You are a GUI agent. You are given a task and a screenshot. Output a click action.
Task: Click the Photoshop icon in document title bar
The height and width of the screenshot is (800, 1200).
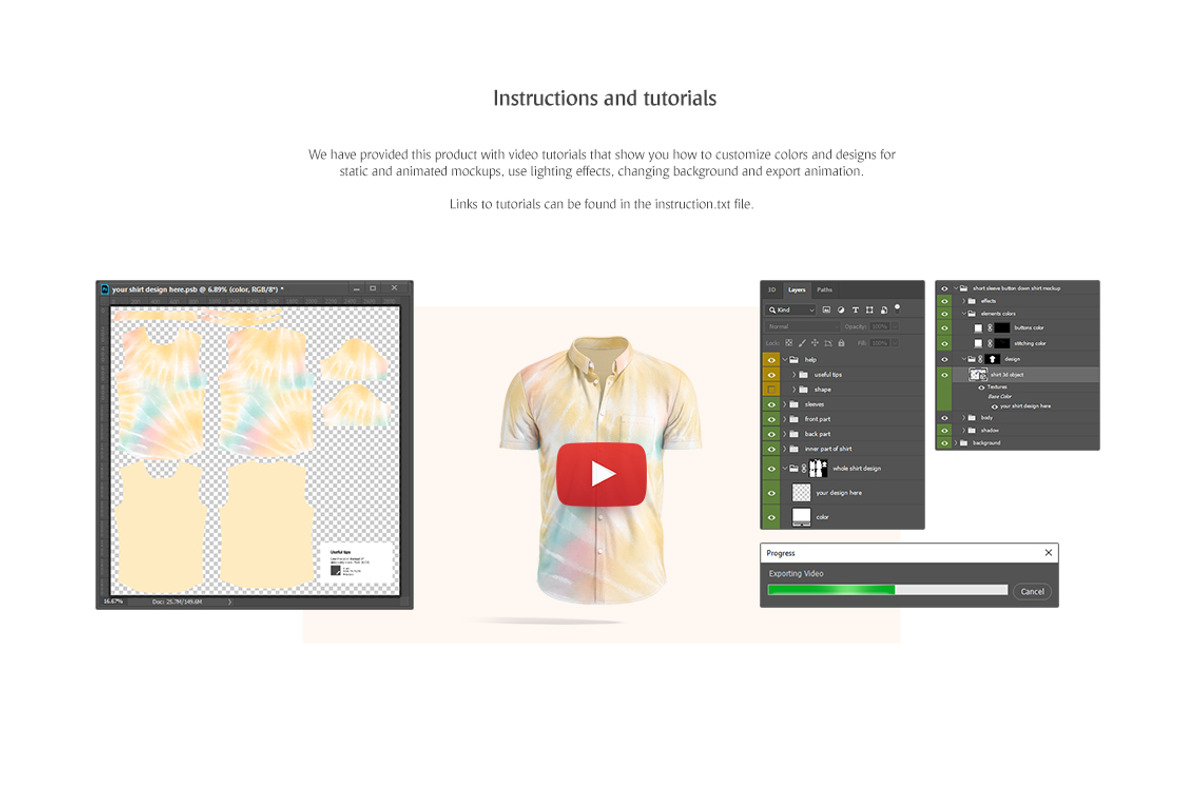(104, 289)
